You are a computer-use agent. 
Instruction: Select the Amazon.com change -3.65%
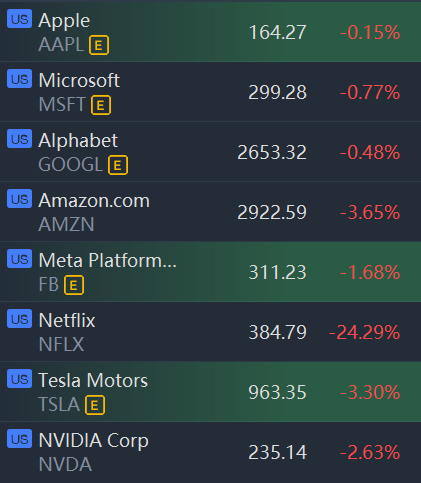coord(370,212)
